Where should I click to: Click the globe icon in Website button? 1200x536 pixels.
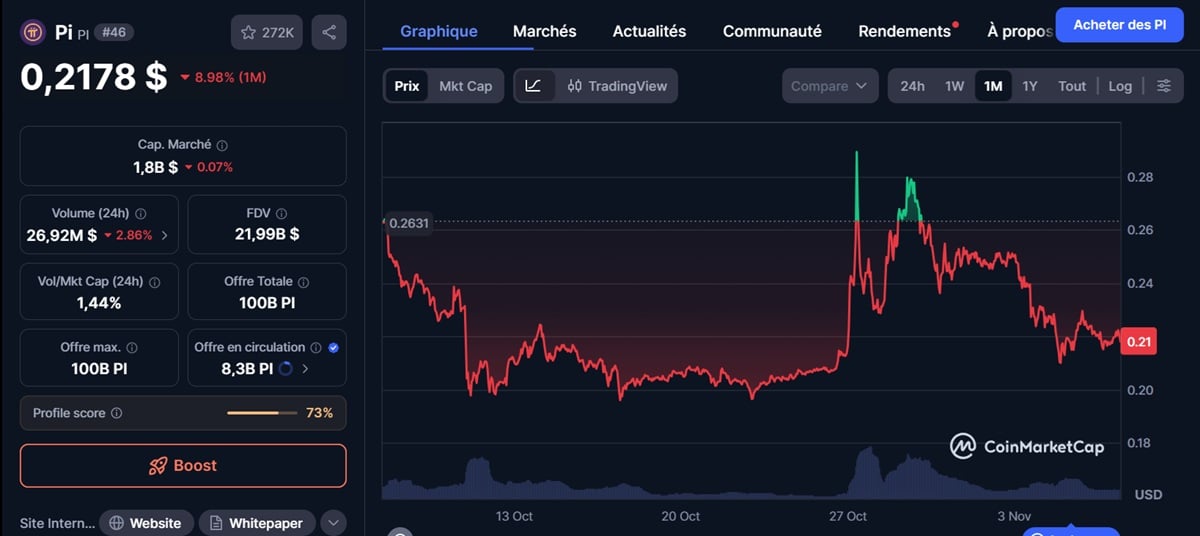[x=117, y=523]
